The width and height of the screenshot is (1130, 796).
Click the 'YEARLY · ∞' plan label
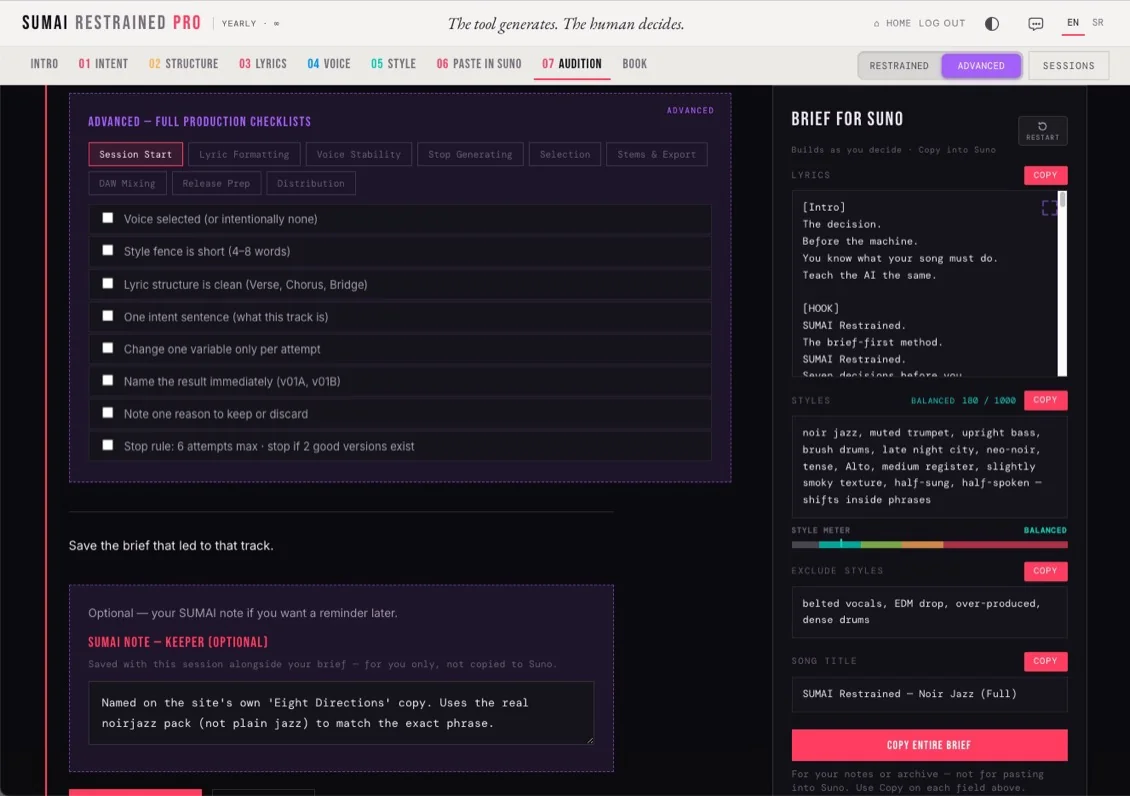pyautogui.click(x=250, y=24)
